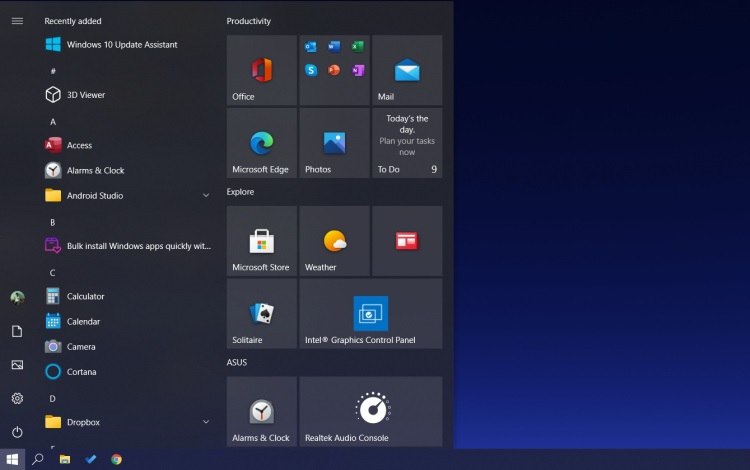Click the letter A section header
The width and height of the screenshot is (750, 470).
click(x=53, y=122)
